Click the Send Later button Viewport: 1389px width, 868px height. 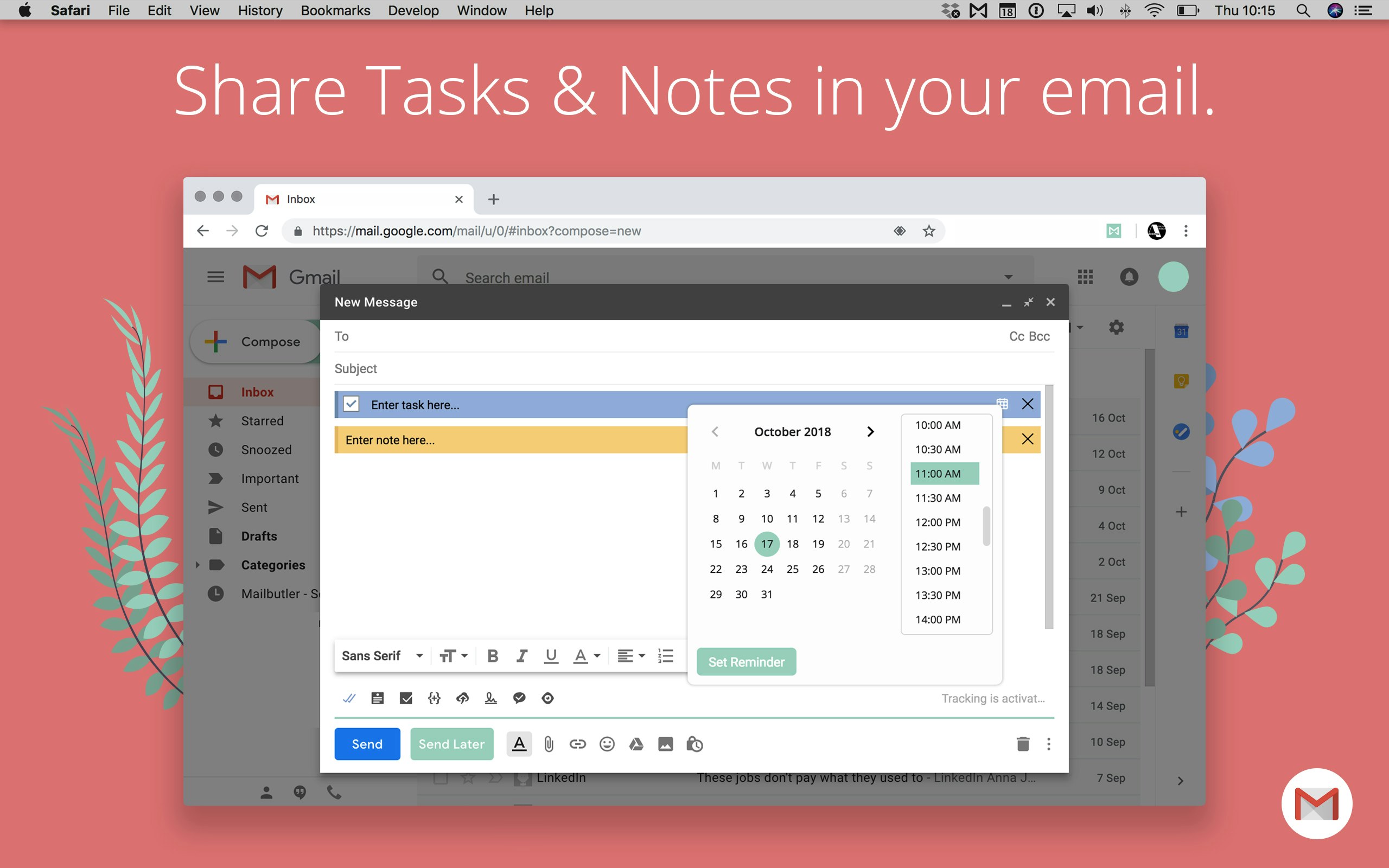click(x=451, y=743)
